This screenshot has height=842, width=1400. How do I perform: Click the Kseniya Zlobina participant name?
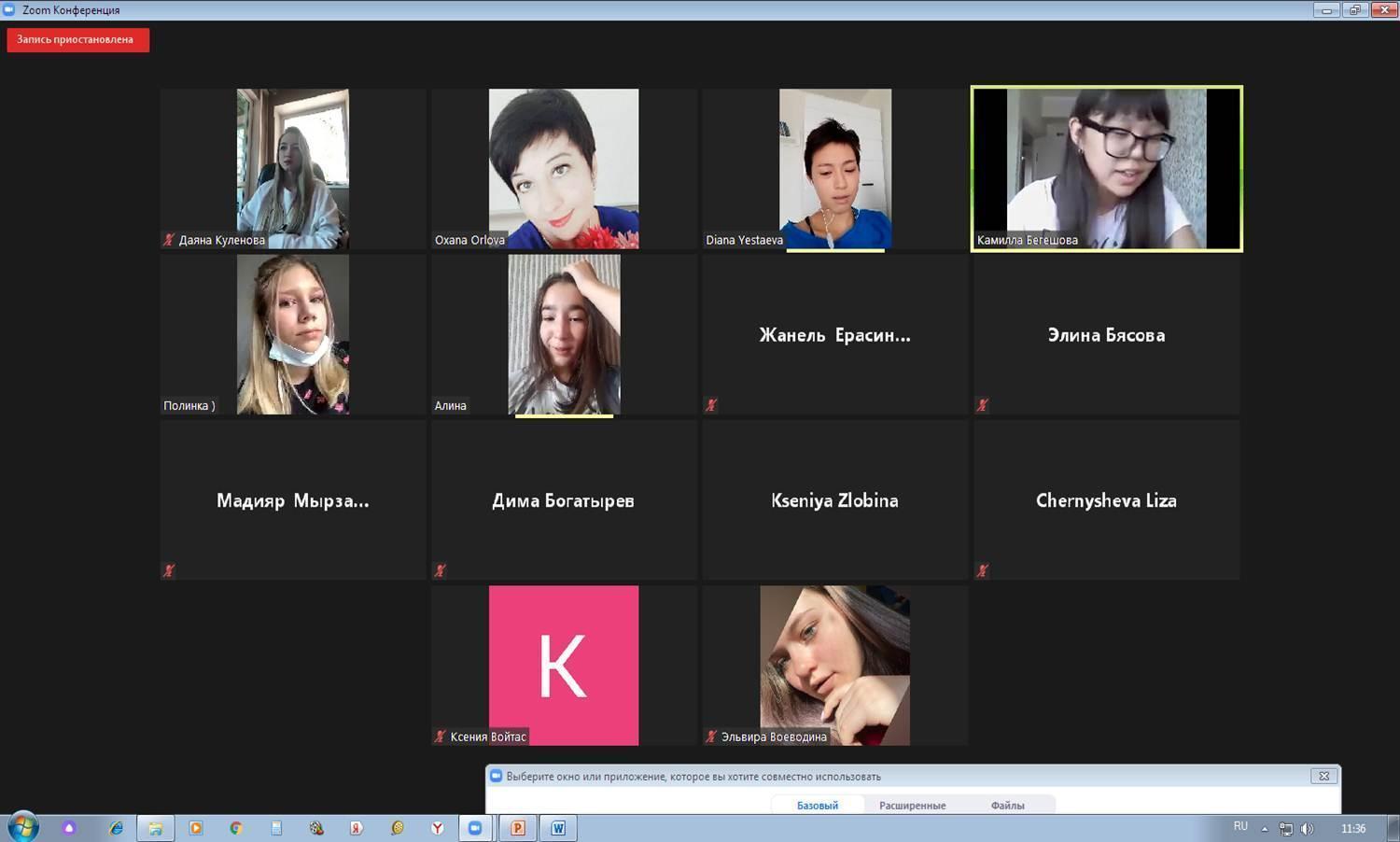pyautogui.click(x=835, y=500)
